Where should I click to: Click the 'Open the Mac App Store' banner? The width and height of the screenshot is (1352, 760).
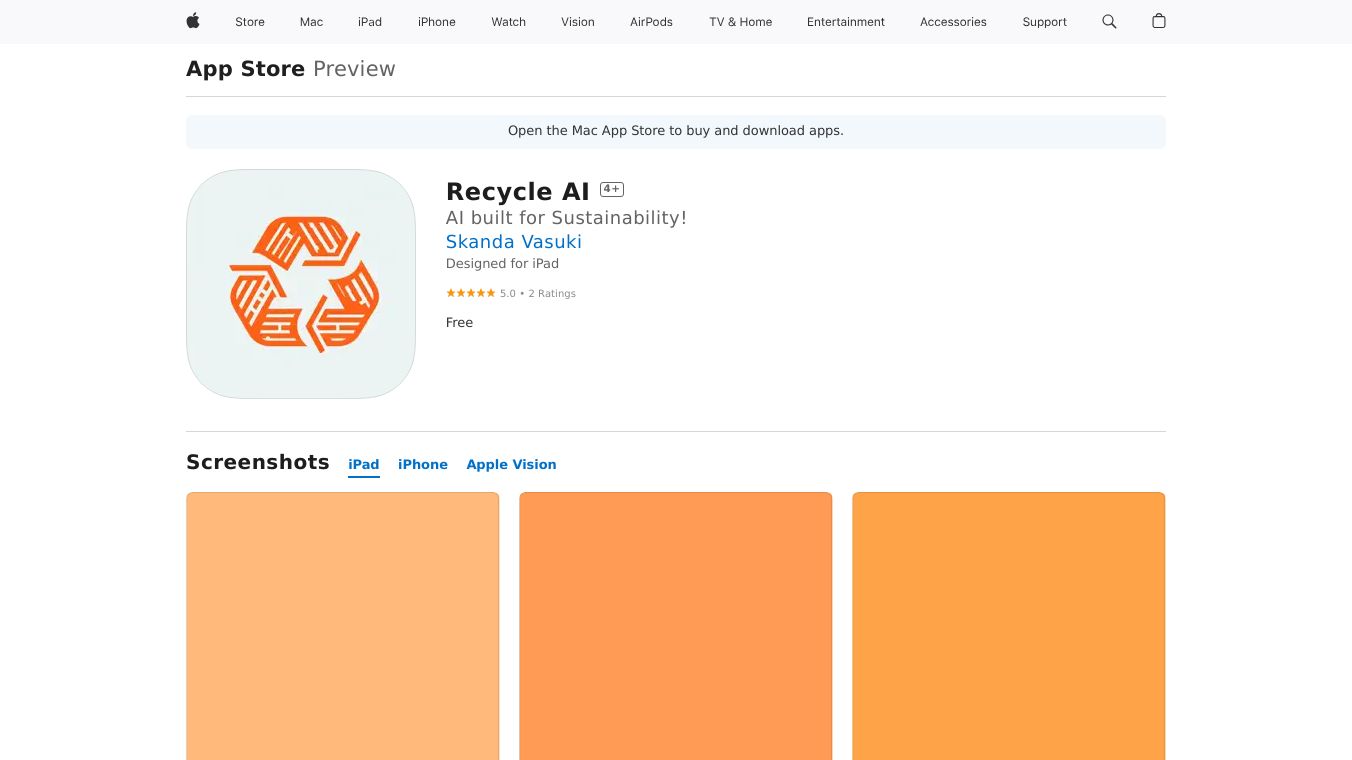click(676, 131)
